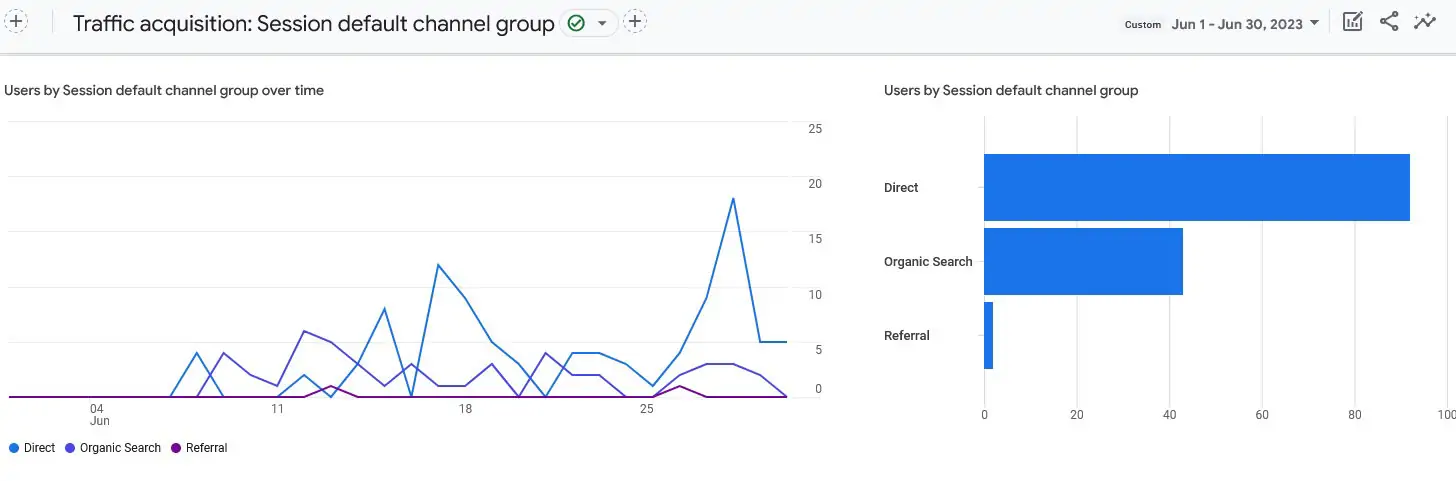The width and height of the screenshot is (1456, 481).
Task: Click the Organic Search line peak near Jun 12
Action: click(x=304, y=331)
